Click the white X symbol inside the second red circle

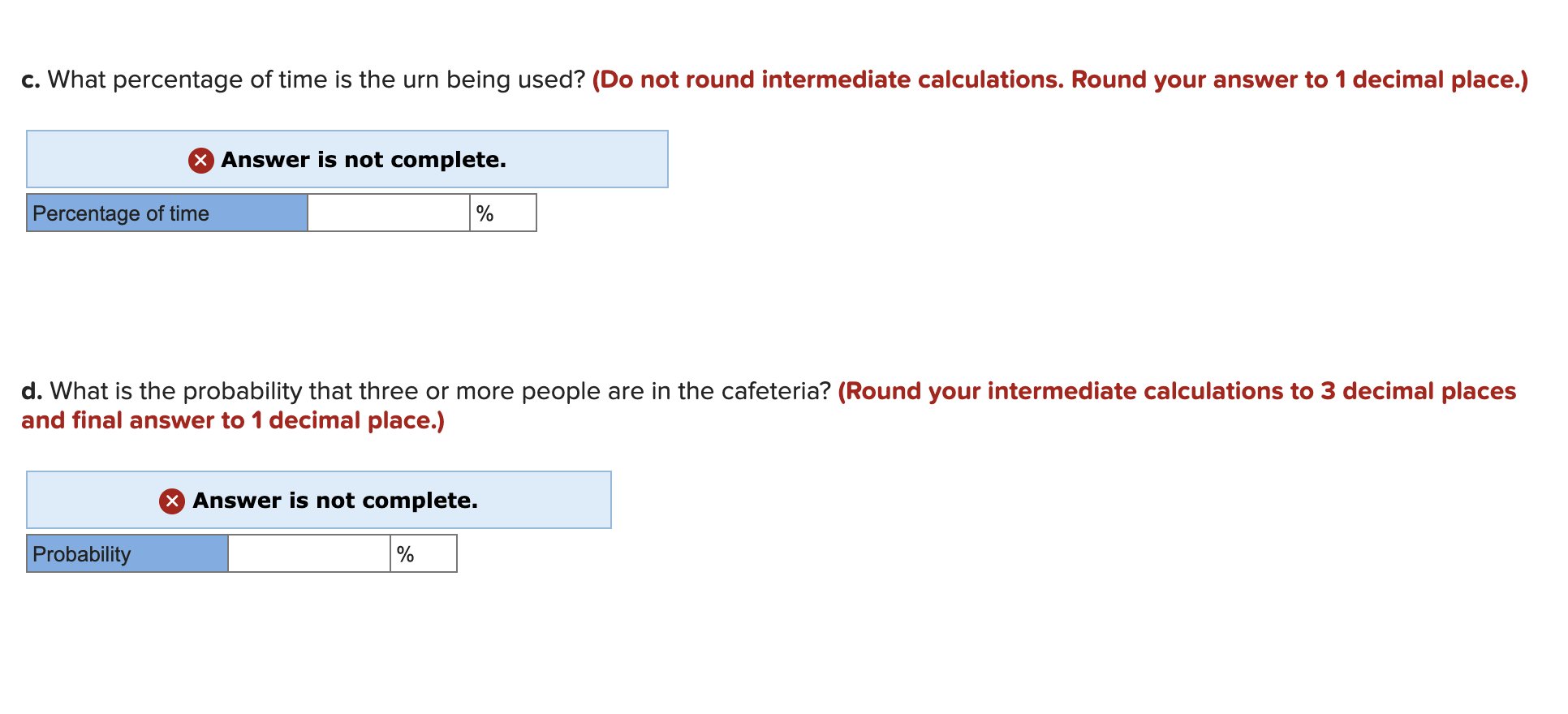point(171,501)
